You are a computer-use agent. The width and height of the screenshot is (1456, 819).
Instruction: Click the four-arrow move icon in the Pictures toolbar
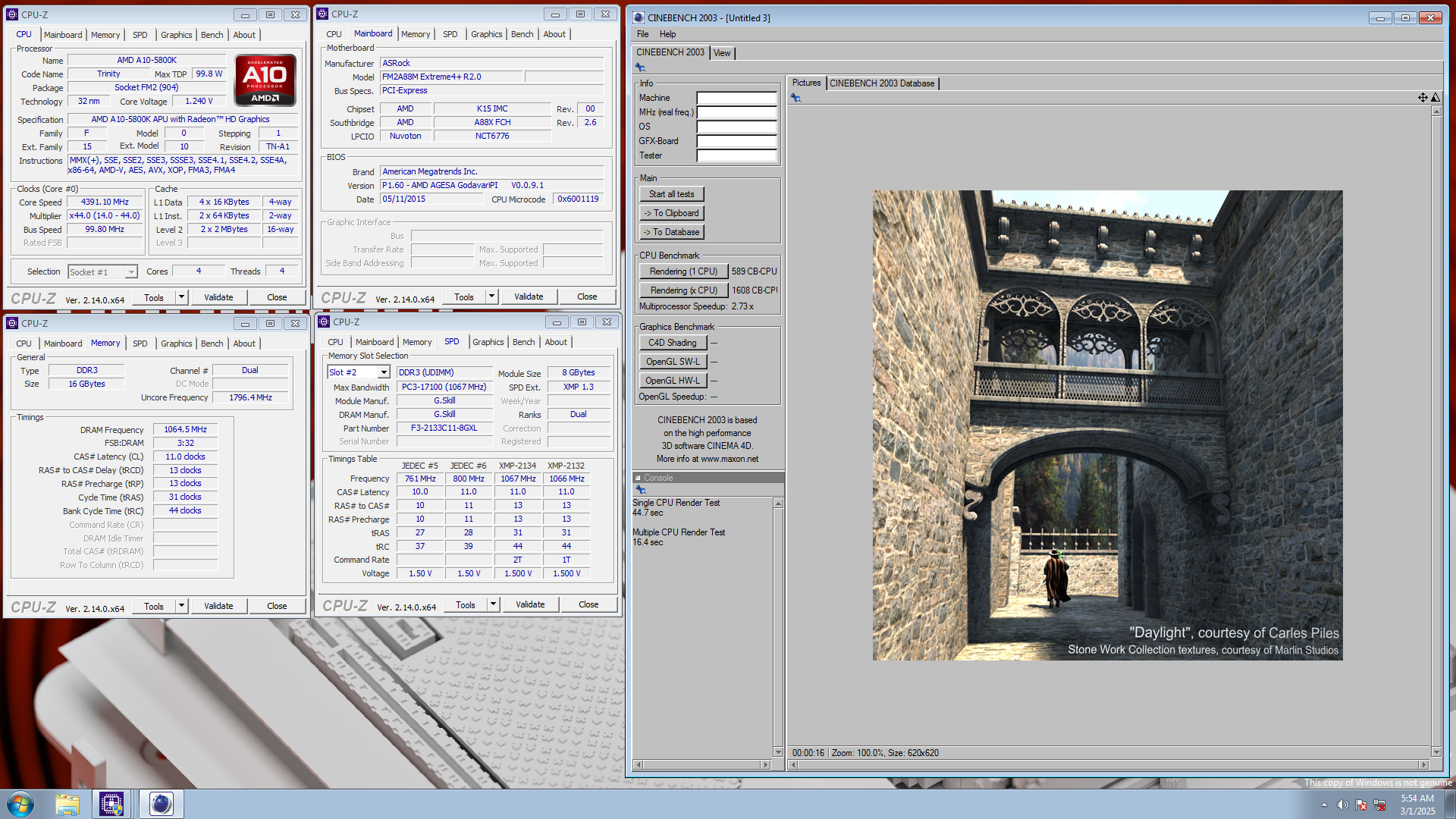(1423, 97)
